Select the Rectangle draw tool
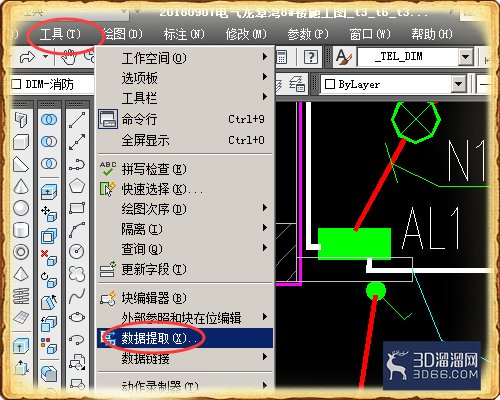 [x=77, y=208]
